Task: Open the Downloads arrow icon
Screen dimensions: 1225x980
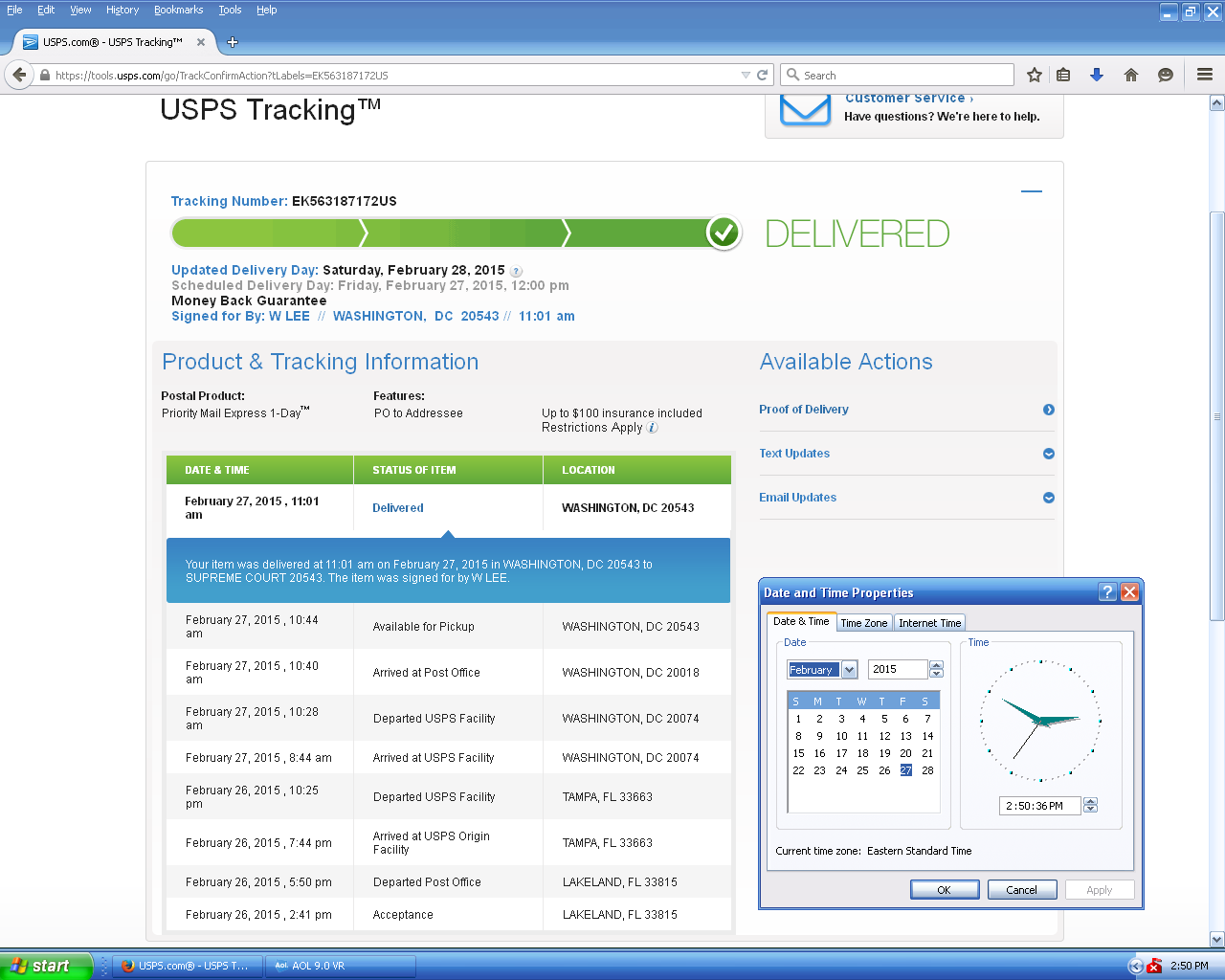Action: (x=1097, y=75)
